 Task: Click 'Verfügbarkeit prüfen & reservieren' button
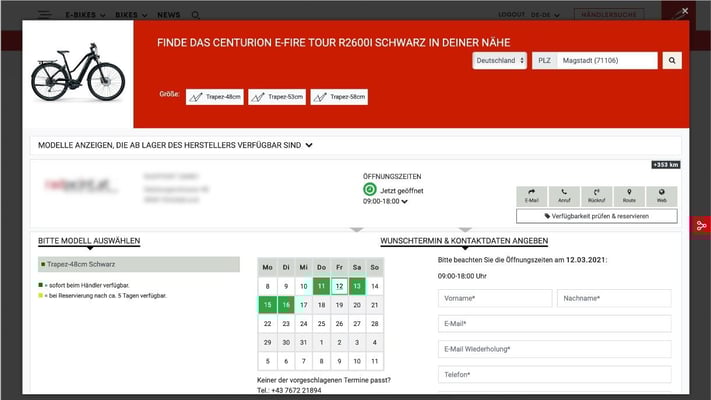coord(597,216)
